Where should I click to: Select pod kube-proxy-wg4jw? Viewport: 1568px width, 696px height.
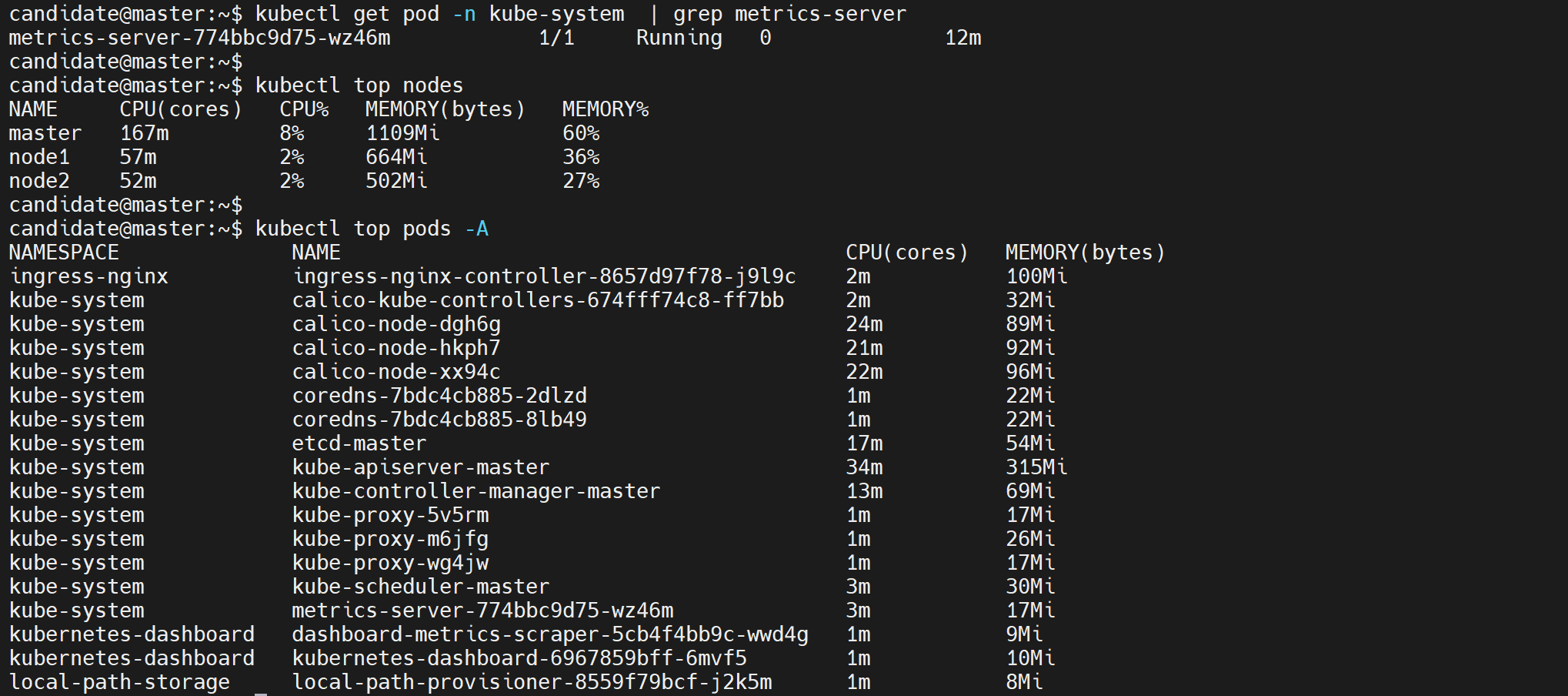point(390,563)
